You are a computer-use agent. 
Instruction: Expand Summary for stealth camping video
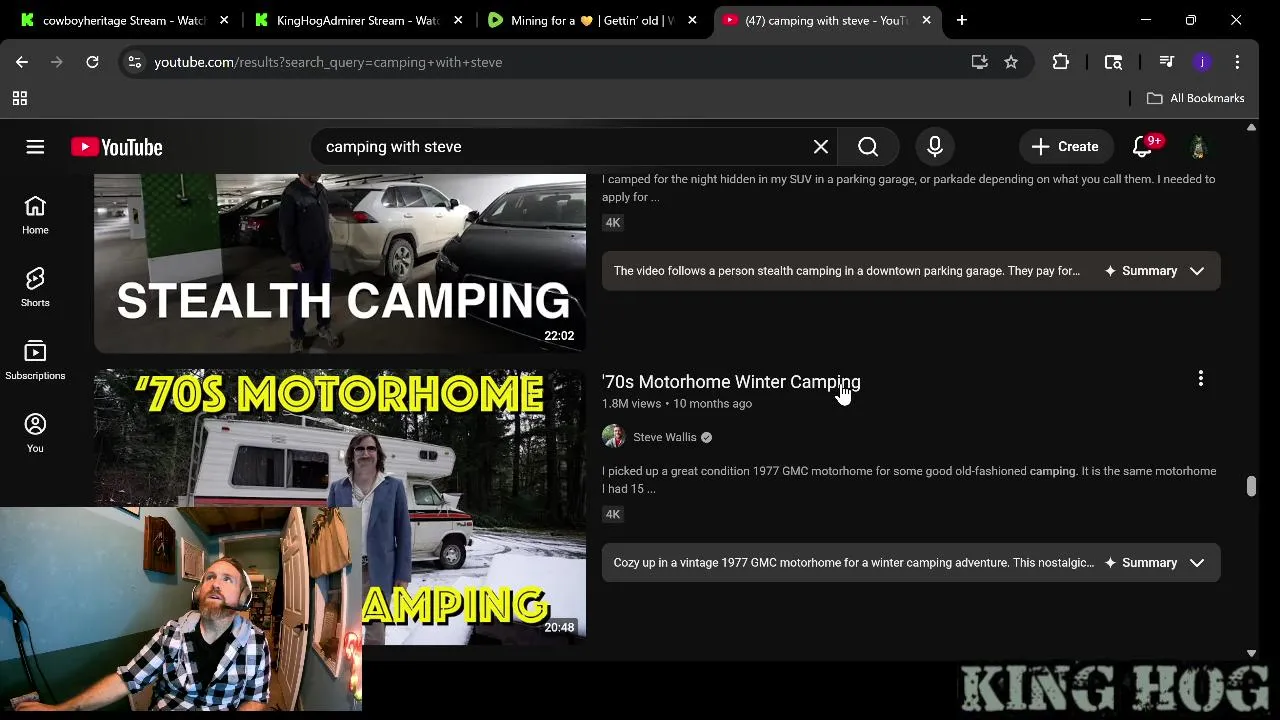coord(1154,271)
